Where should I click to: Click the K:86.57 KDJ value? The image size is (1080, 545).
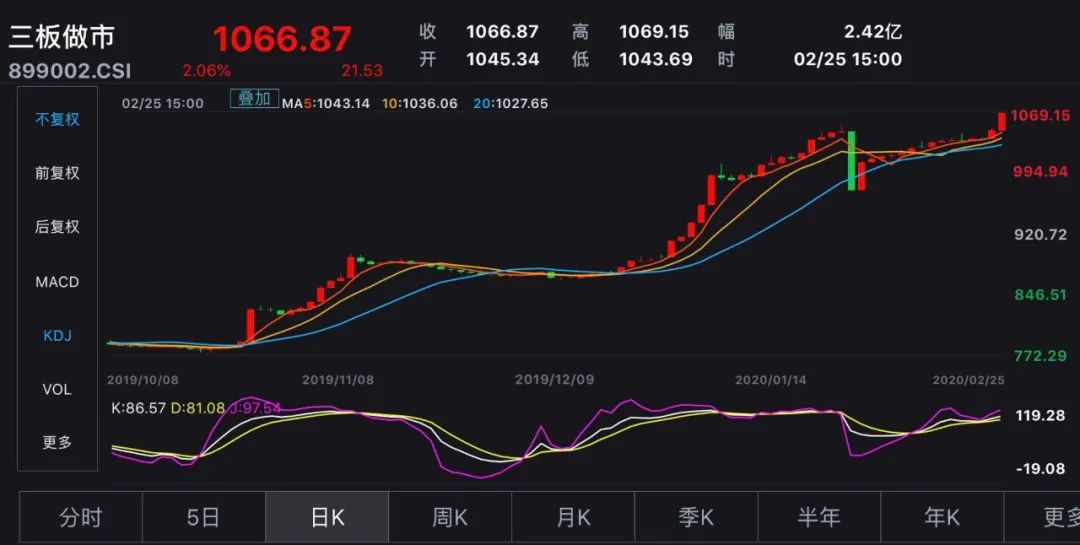click(138, 408)
